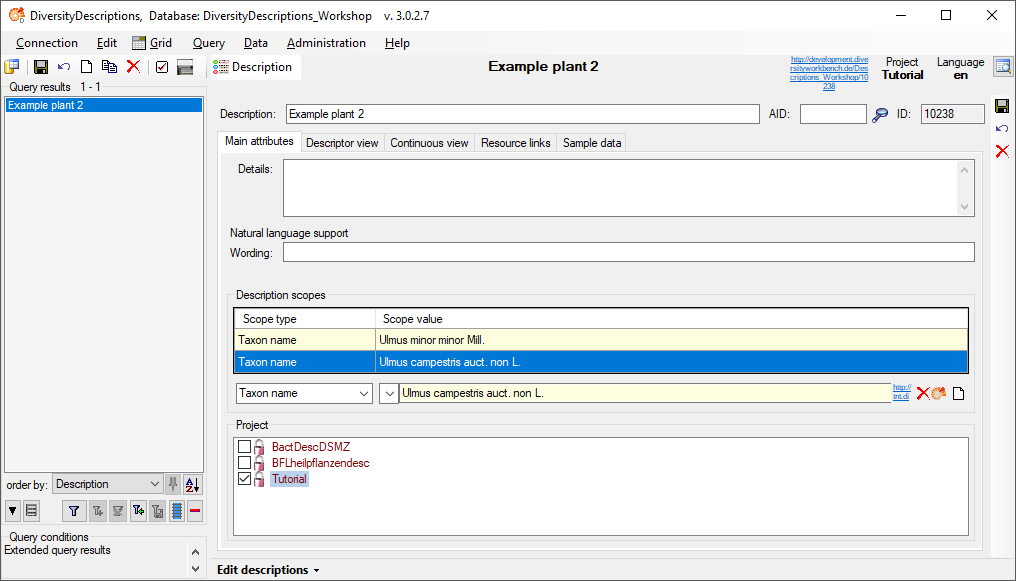The image size is (1016, 581).
Task: Click the magnifier icon beside the AID field
Action: tap(880, 115)
